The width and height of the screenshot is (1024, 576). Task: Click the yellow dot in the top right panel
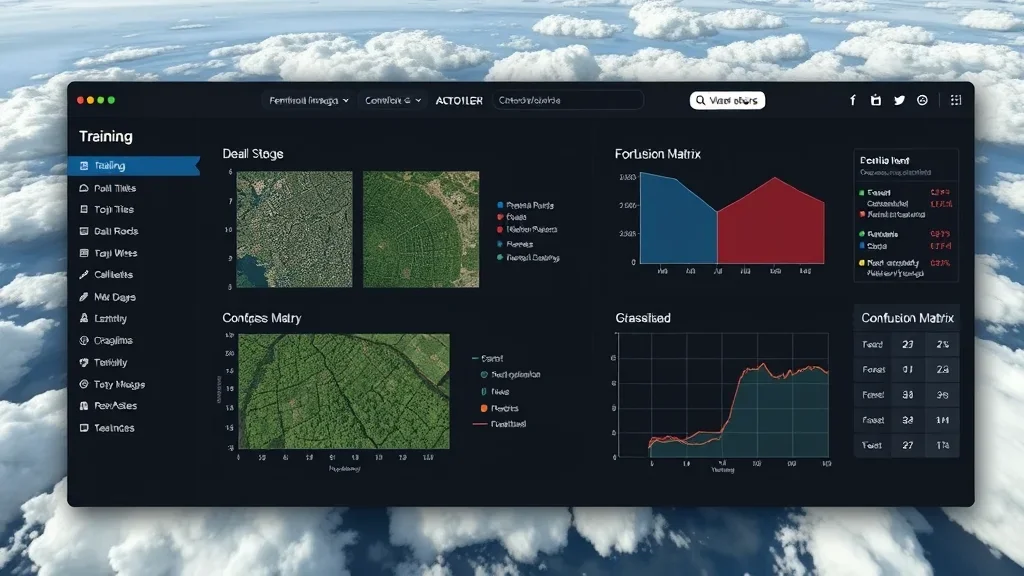(x=861, y=263)
